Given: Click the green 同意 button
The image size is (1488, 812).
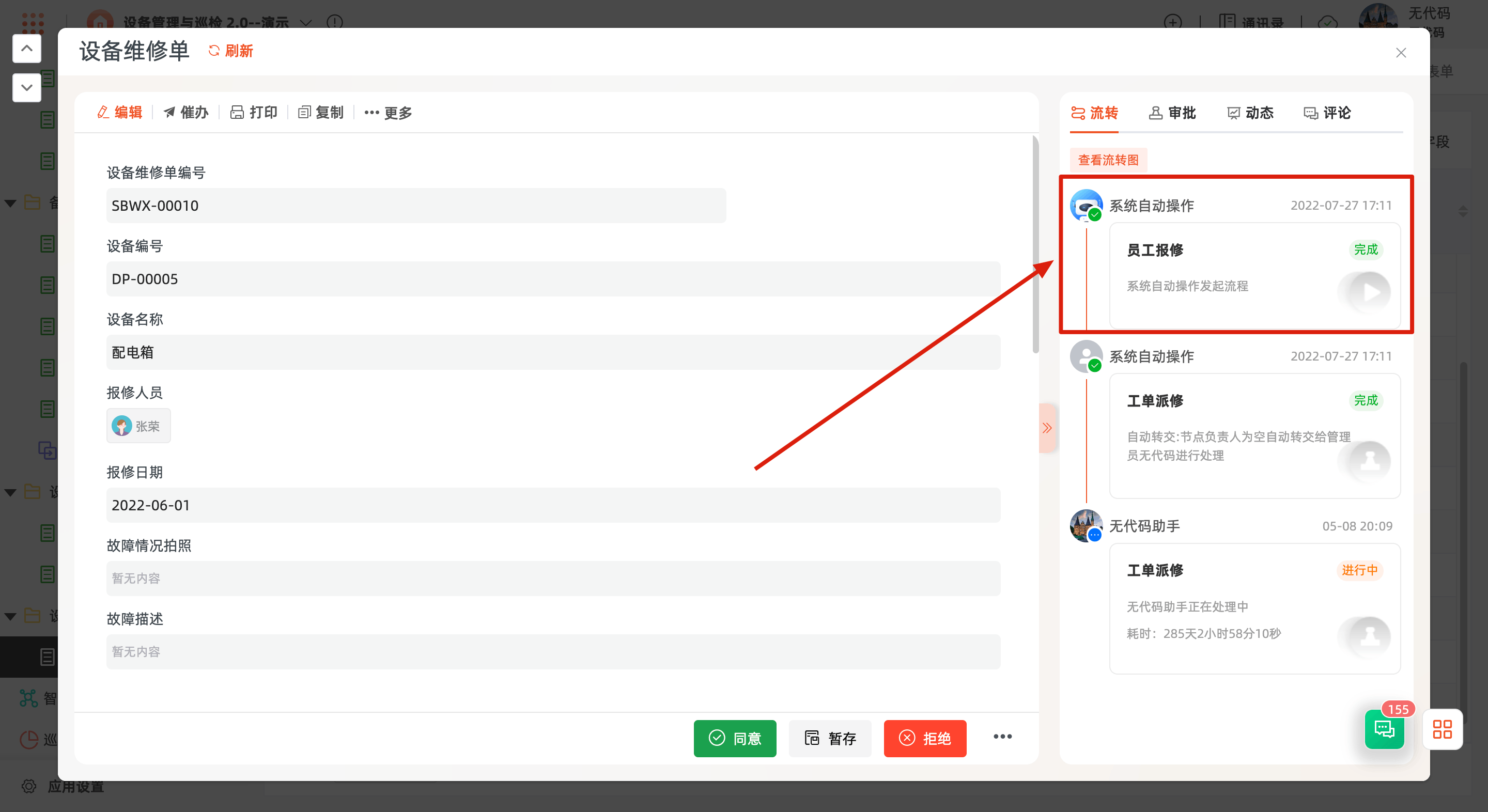Looking at the screenshot, I should click(735, 738).
